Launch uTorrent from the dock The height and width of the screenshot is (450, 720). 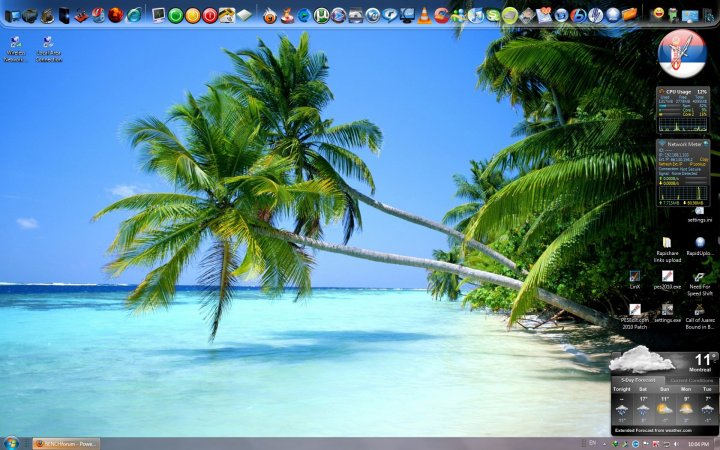point(321,16)
